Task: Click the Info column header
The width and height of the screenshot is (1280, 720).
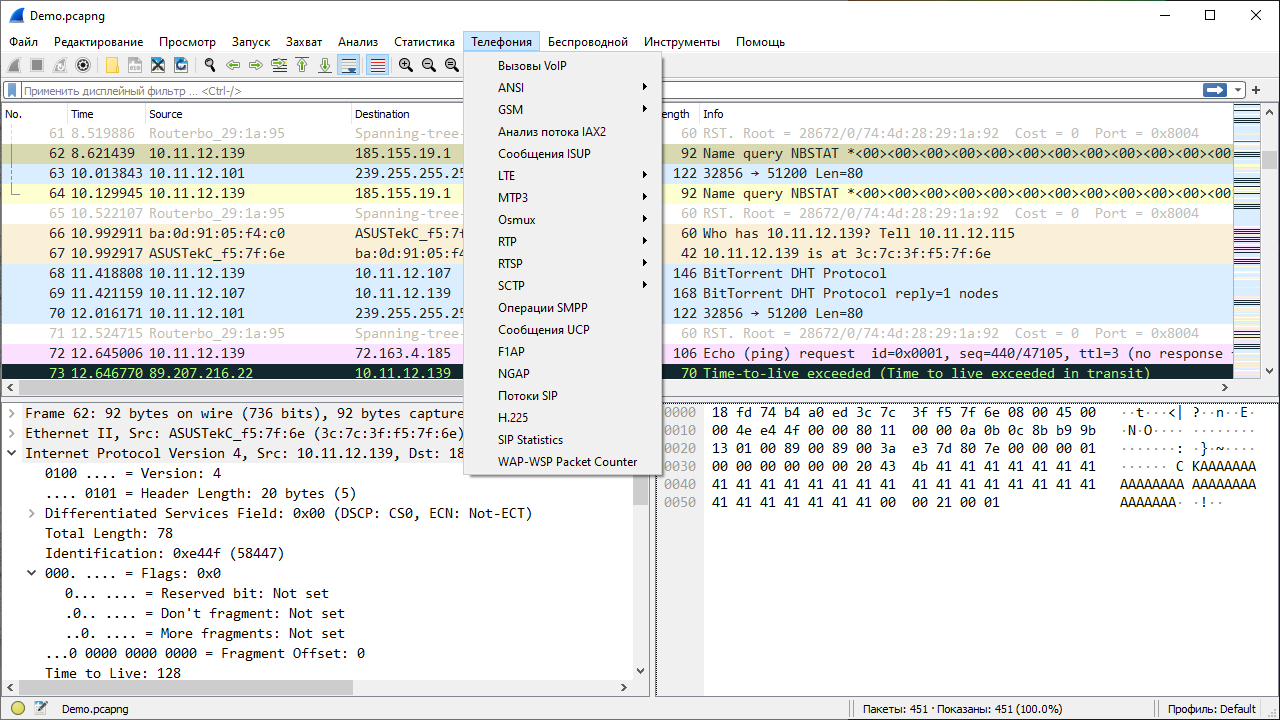Action: 965,114
